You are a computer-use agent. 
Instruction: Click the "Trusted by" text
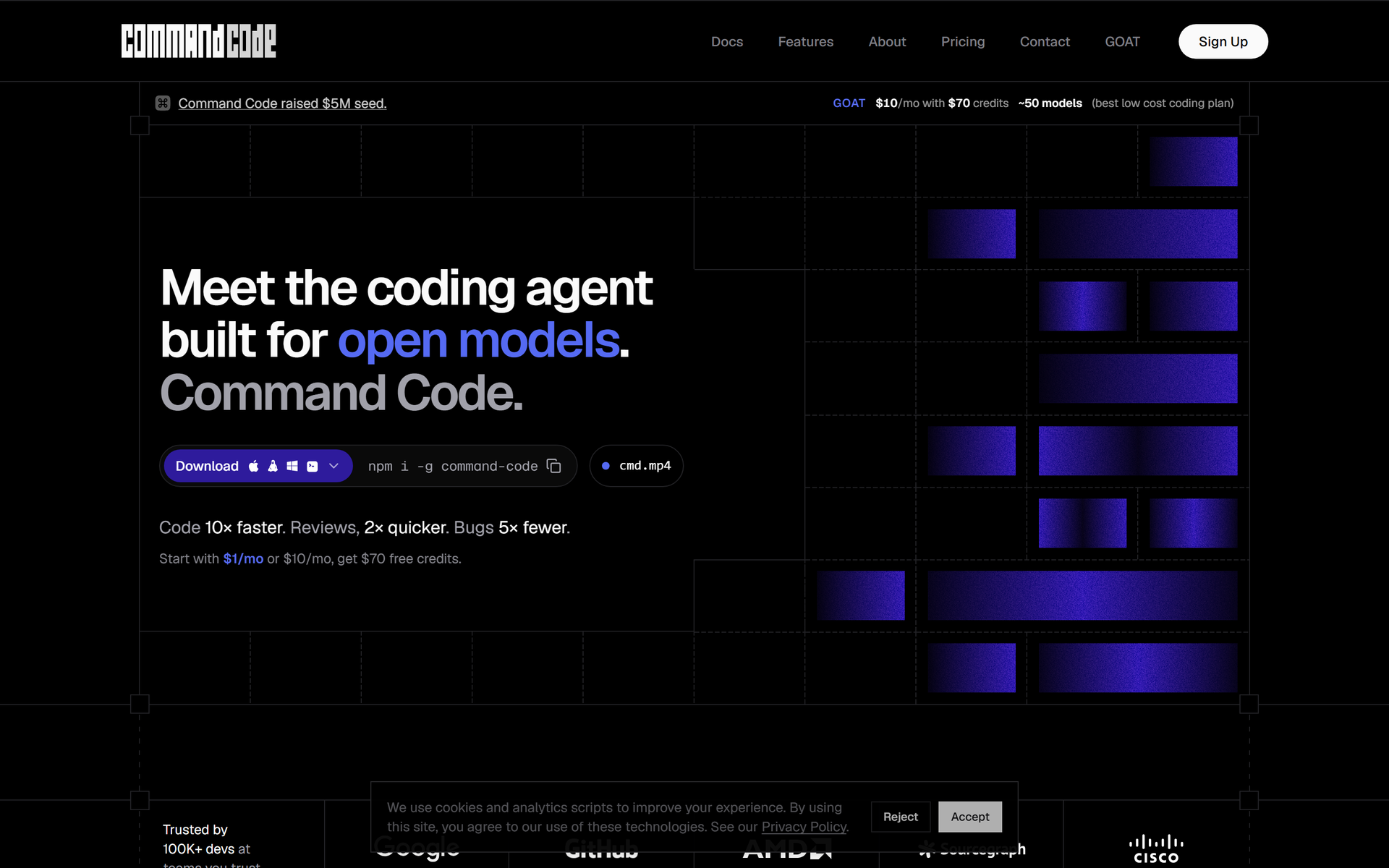coord(195,830)
